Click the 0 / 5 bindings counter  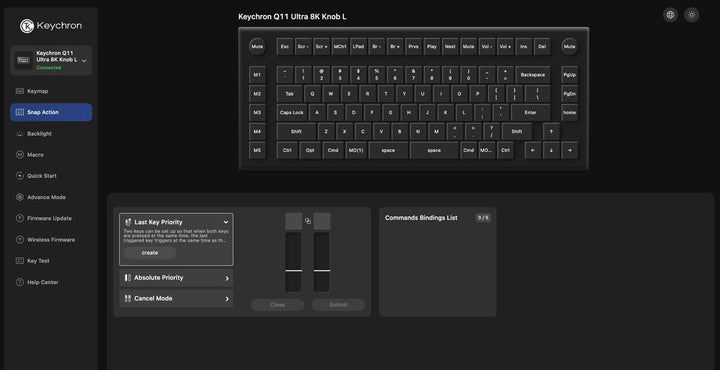click(x=483, y=218)
